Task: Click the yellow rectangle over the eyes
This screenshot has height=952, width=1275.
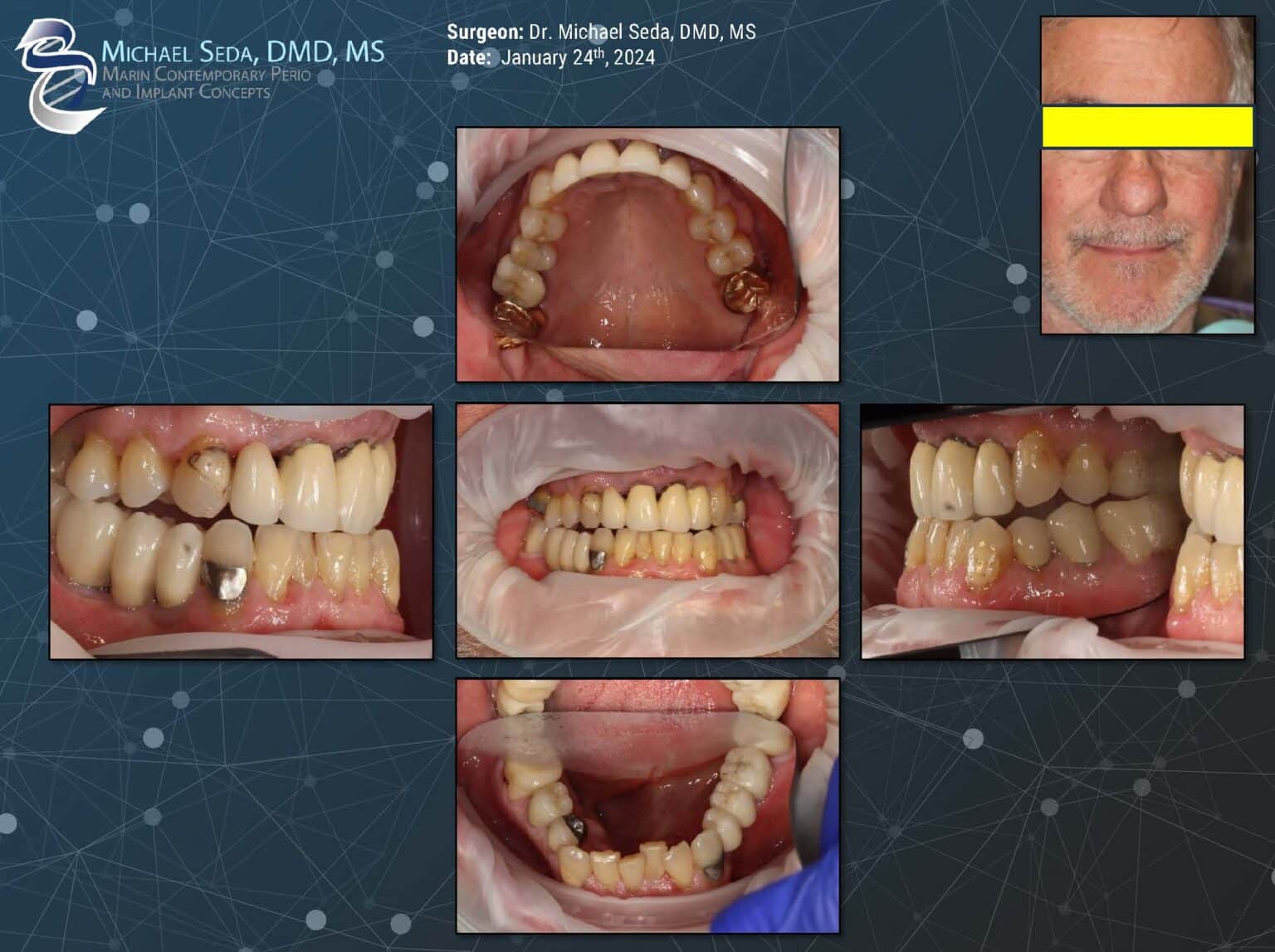Action: 1146,129
